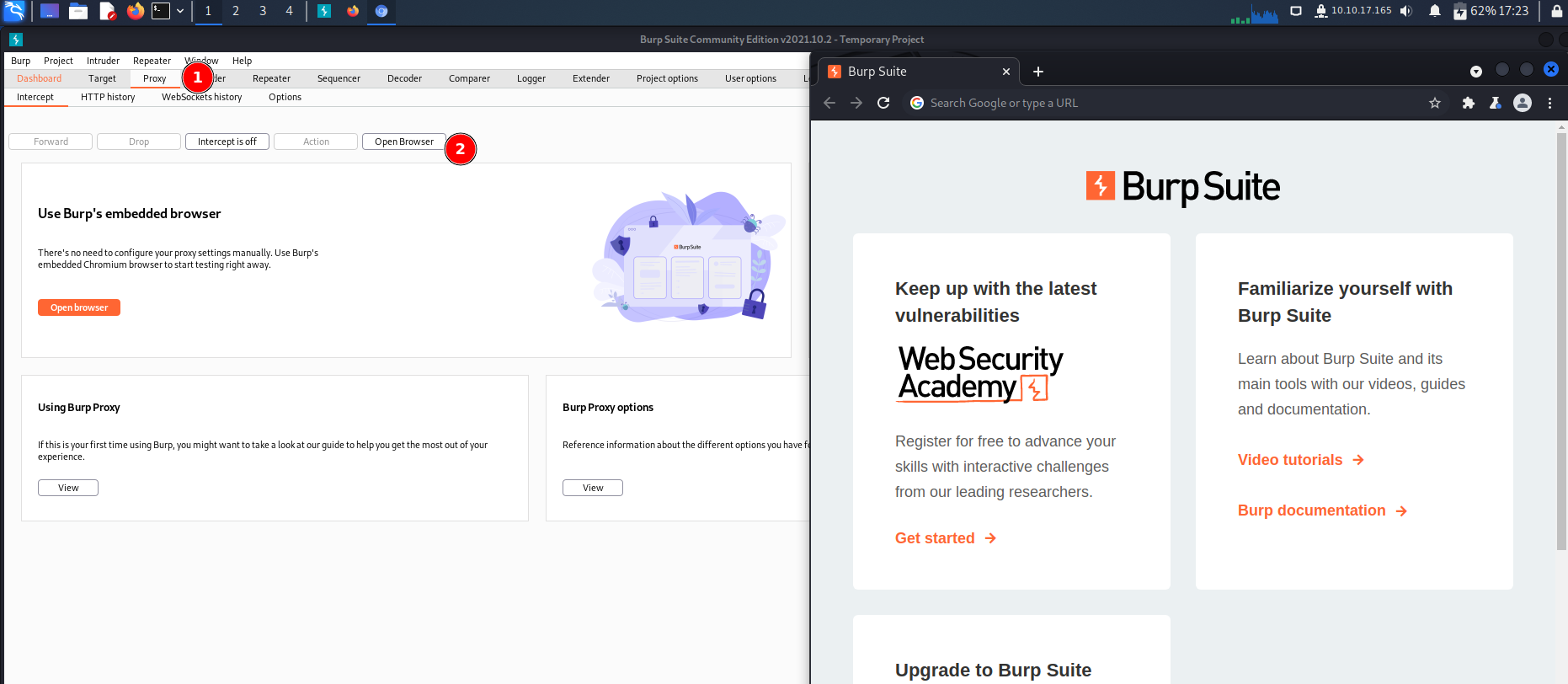Screen dimensions: 1568x684
Task: Click the VPN network lock icon in the tray
Action: [x=1320, y=11]
